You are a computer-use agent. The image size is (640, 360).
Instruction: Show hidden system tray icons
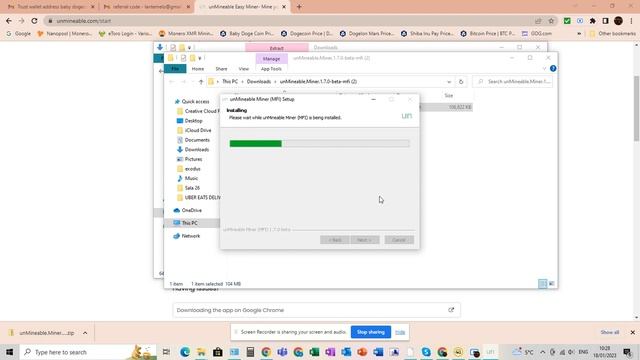(542, 352)
